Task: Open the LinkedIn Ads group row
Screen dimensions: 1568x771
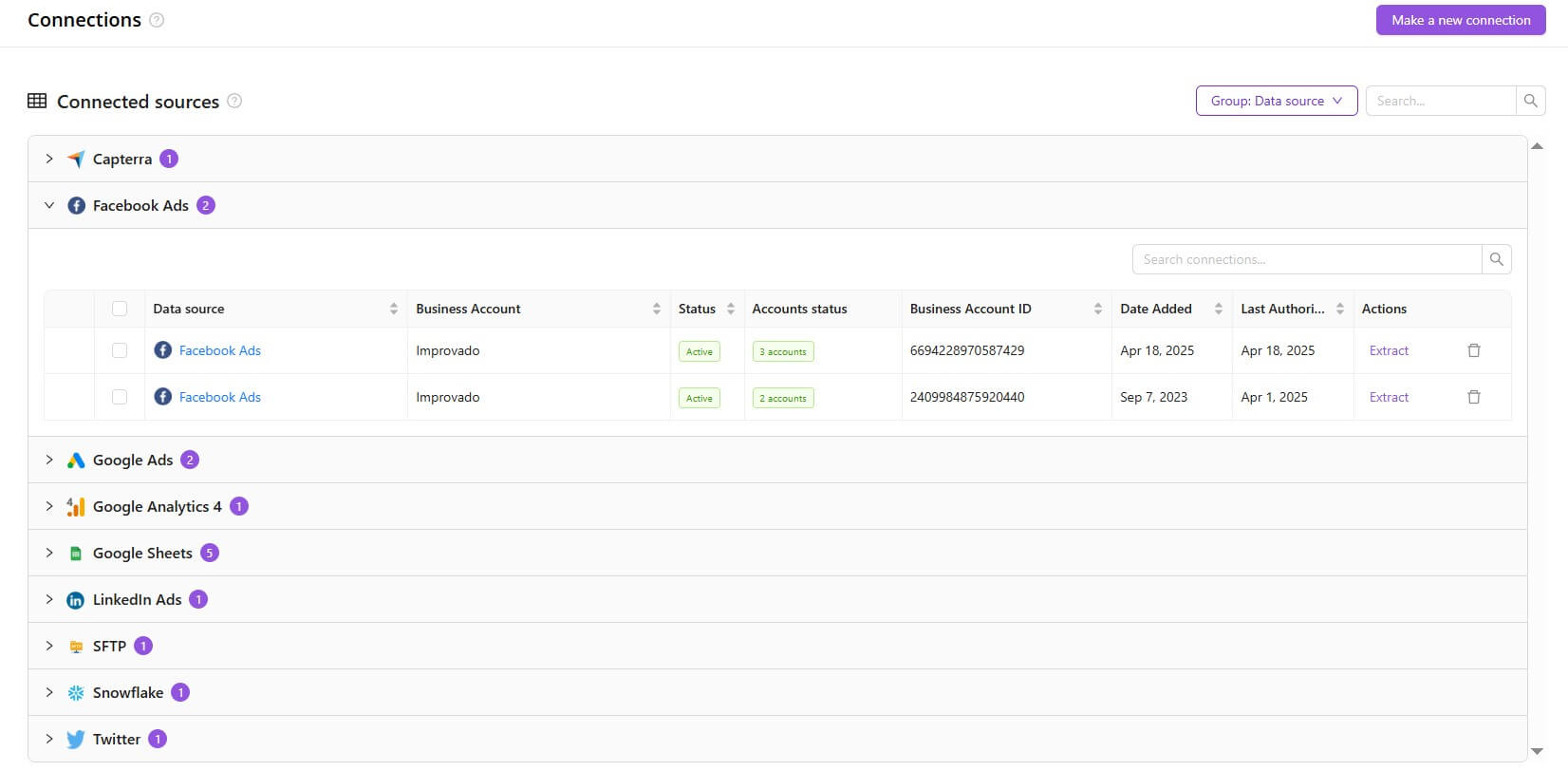Action: click(137, 599)
